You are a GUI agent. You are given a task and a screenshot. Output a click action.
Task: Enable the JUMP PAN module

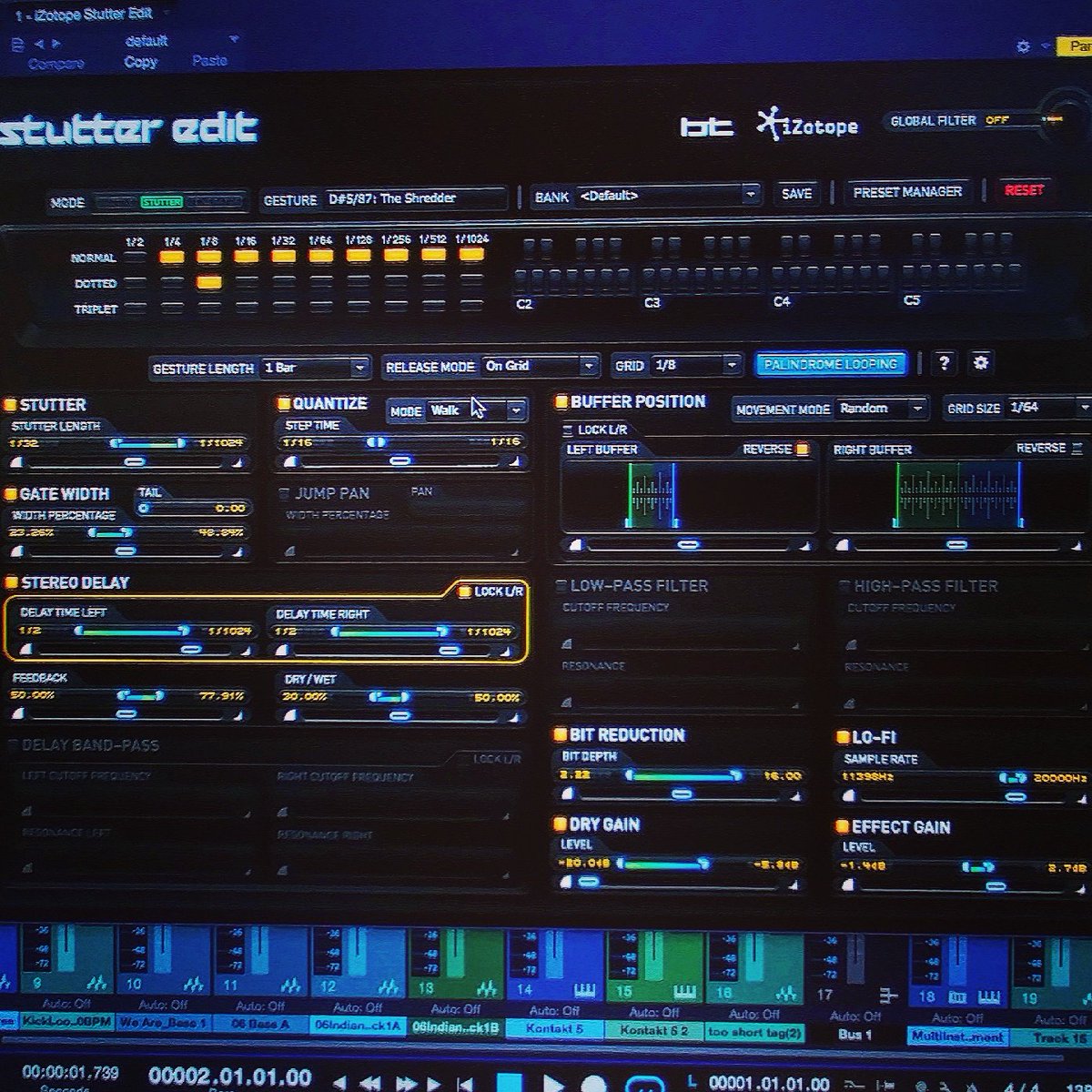pyautogui.click(x=284, y=494)
